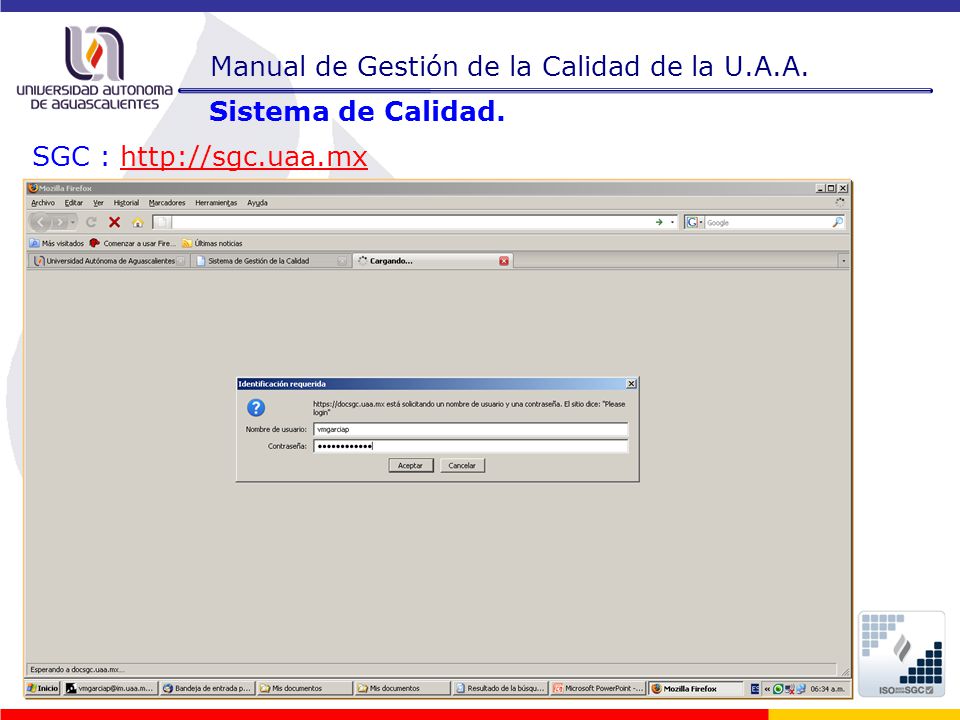Open the Editar menu

tap(73, 203)
